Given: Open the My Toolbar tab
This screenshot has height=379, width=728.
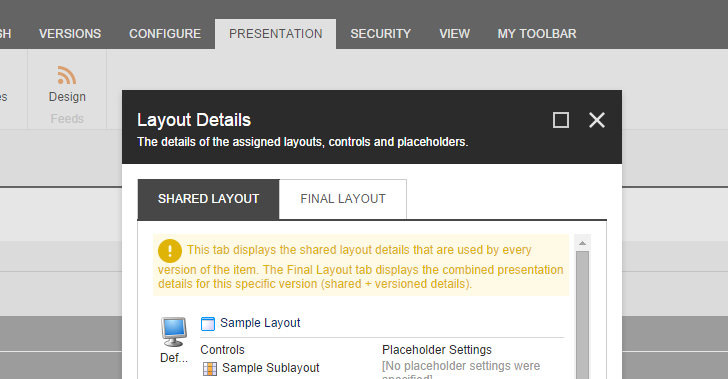Looking at the screenshot, I should (537, 34).
